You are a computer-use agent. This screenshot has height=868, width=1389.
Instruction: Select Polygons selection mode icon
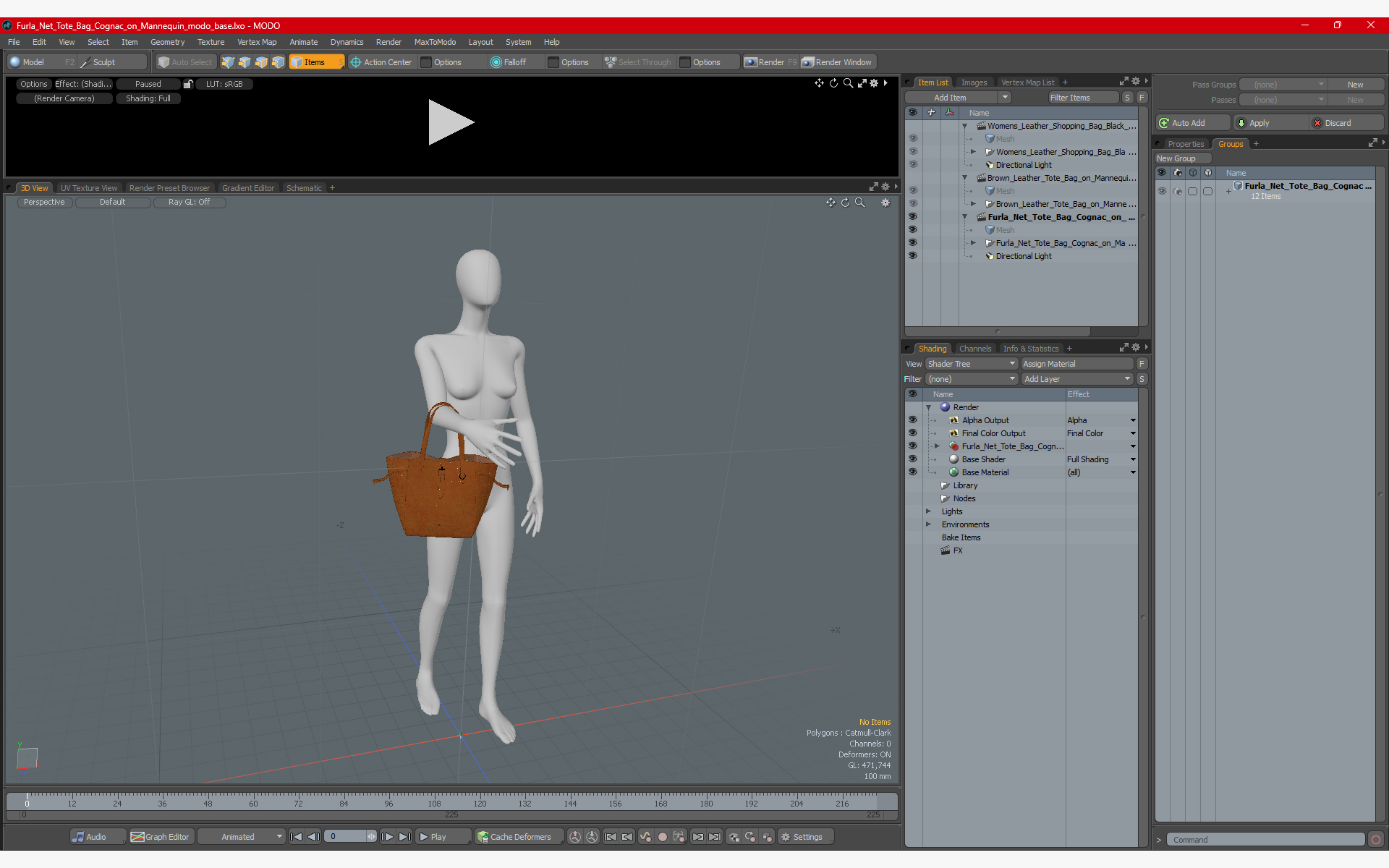[261, 62]
